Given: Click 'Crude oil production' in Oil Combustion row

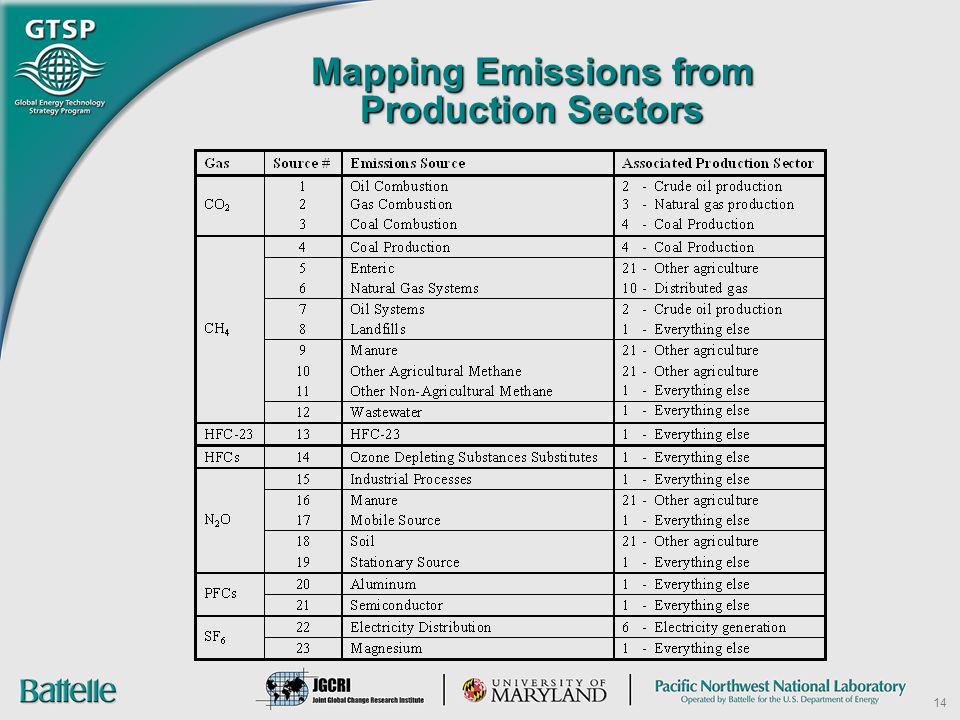Looking at the screenshot, I should 718,186.
